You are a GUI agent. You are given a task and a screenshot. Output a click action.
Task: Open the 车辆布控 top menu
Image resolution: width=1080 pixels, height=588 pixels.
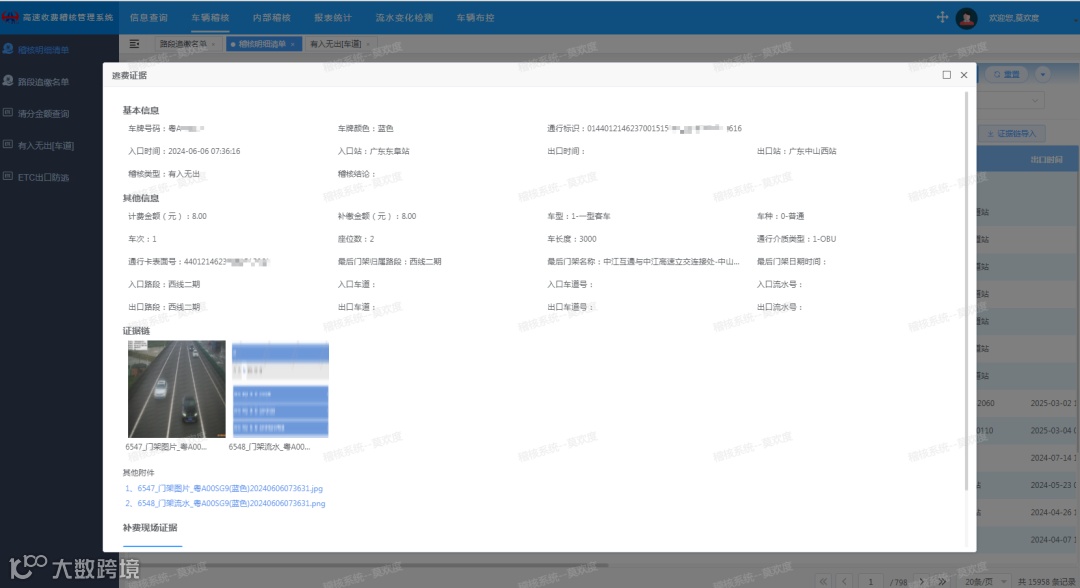(475, 18)
